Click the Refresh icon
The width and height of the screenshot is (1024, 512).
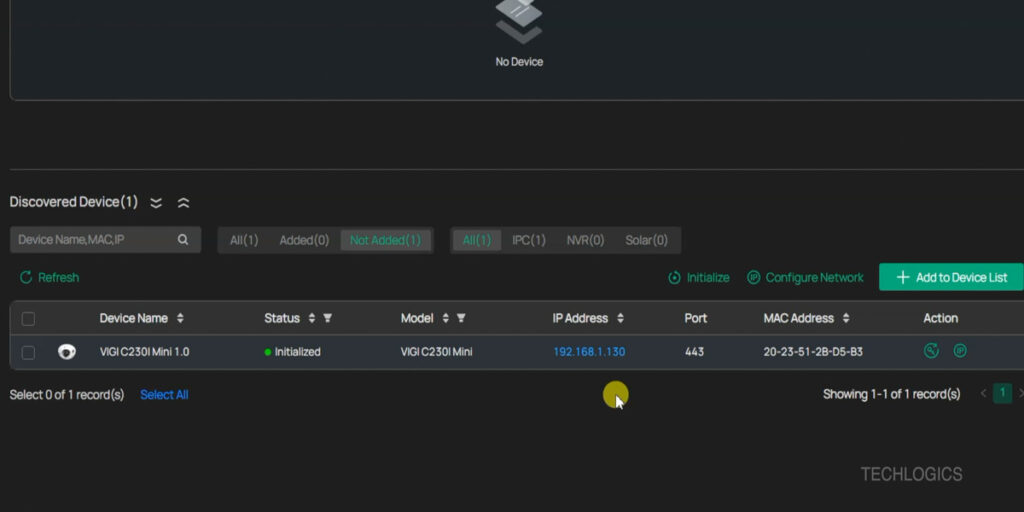pyautogui.click(x=26, y=277)
